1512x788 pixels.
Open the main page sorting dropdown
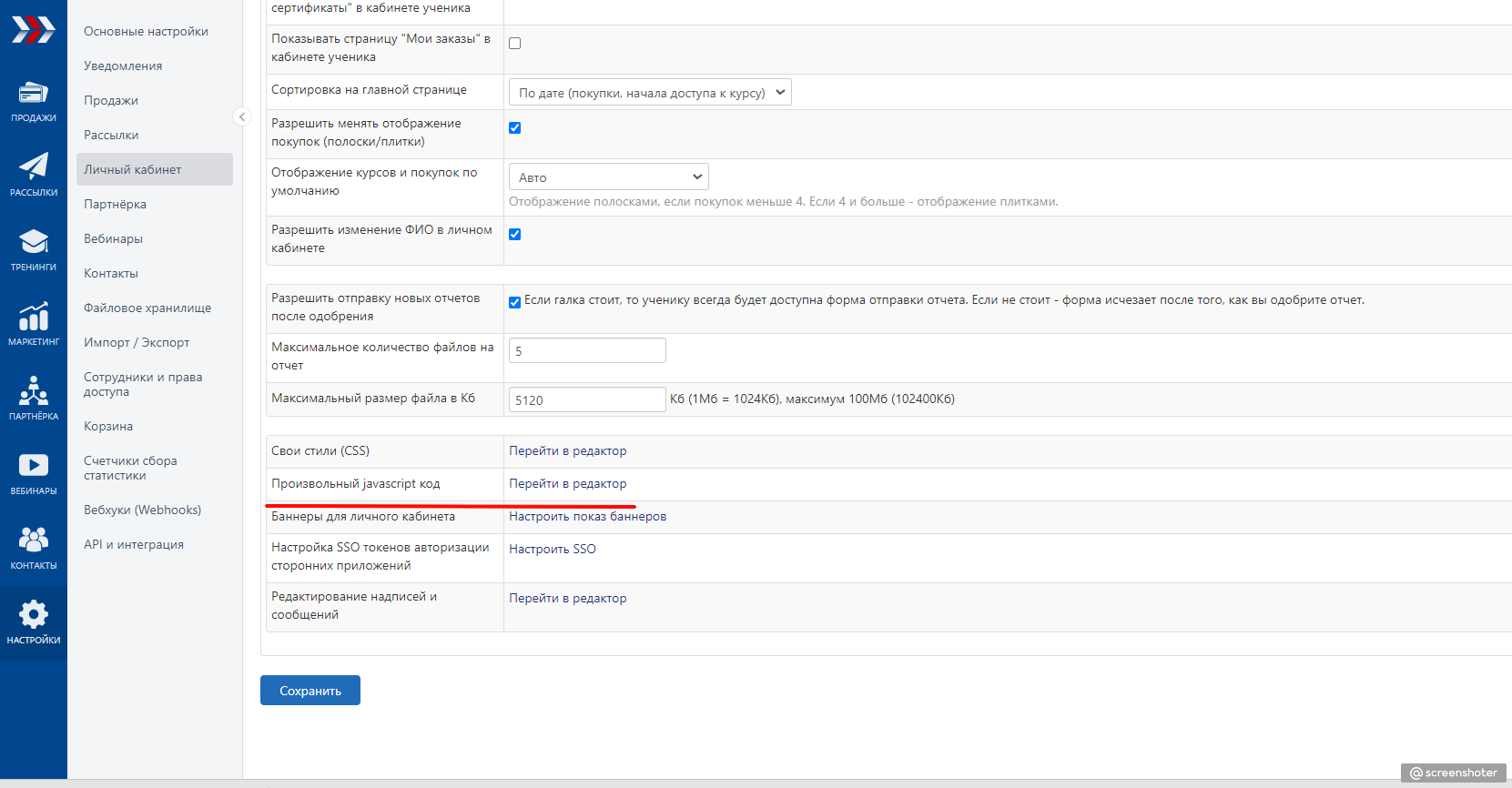(x=649, y=93)
